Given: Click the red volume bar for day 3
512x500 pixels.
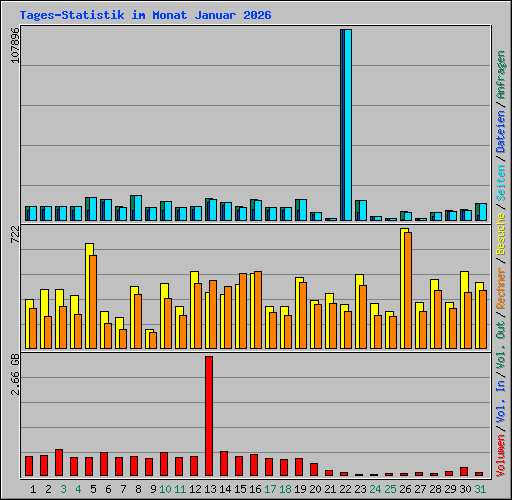Looking at the screenshot, I should tap(59, 462).
